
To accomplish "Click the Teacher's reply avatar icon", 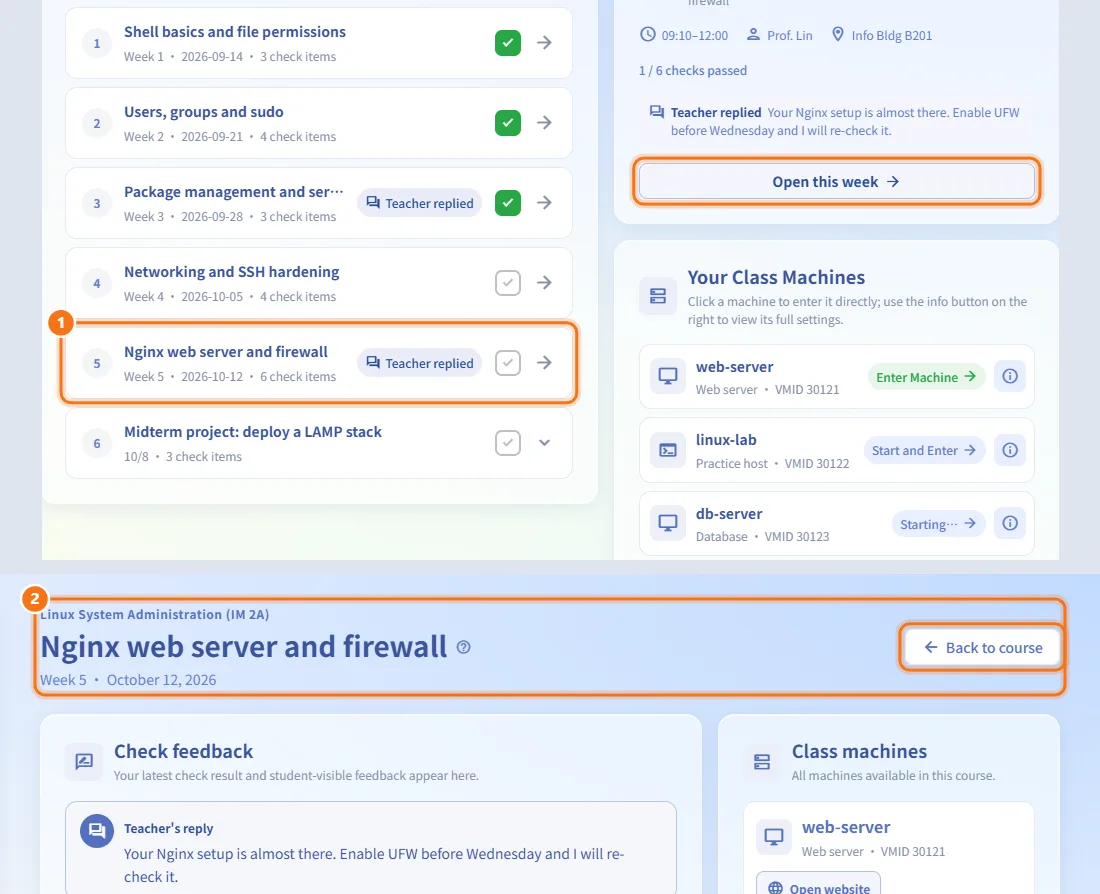I will coord(97,831).
